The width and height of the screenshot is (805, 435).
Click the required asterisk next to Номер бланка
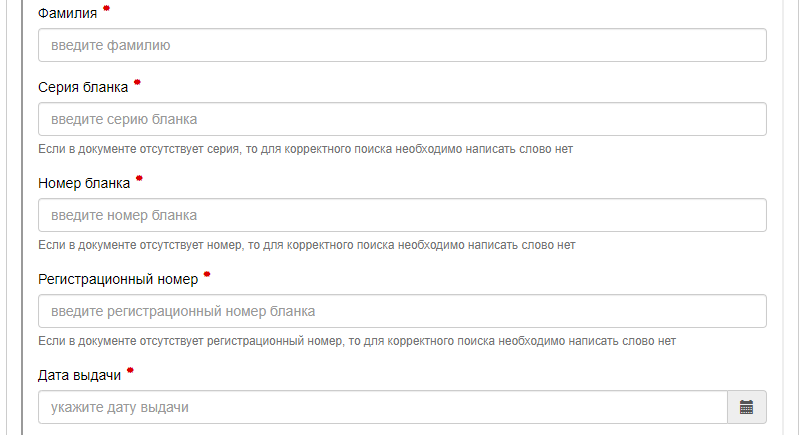[139, 179]
